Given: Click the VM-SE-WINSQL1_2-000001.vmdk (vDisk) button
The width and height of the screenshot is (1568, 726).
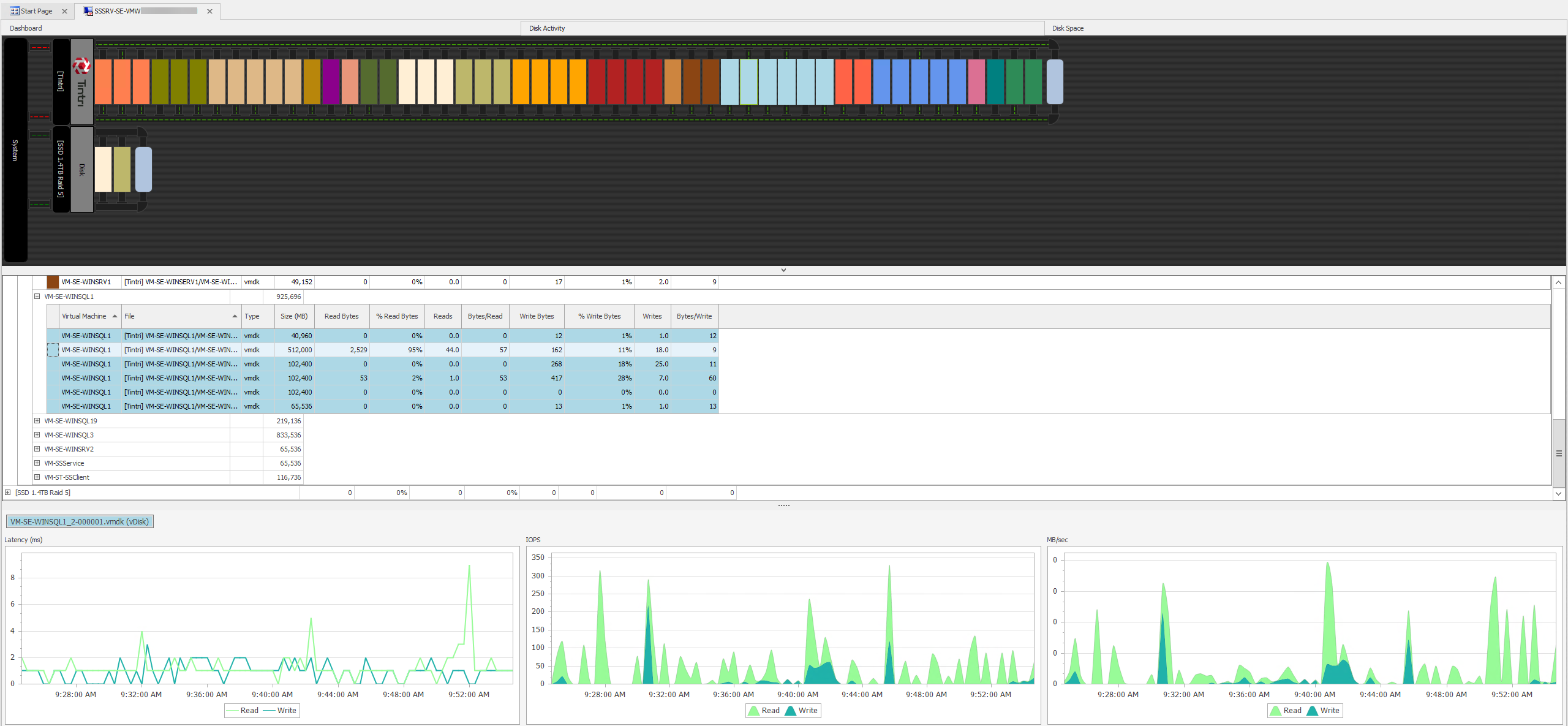Looking at the screenshot, I should click(79, 521).
